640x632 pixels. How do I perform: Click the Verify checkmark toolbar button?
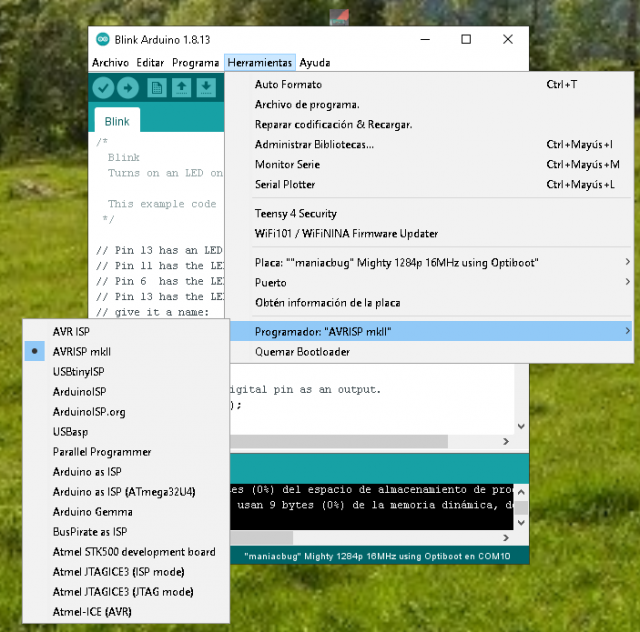103,88
